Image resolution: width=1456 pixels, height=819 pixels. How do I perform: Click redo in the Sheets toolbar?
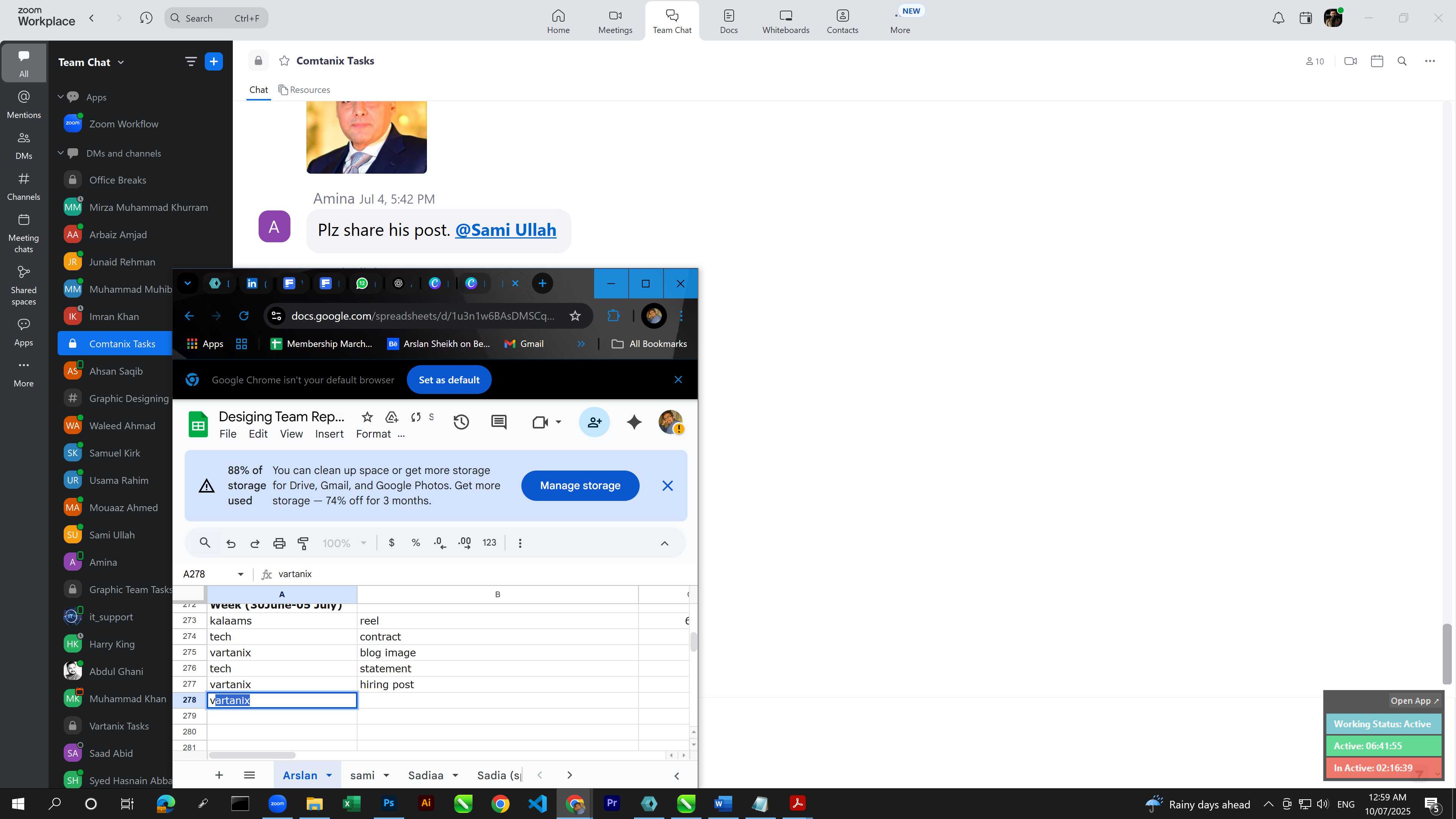click(255, 543)
